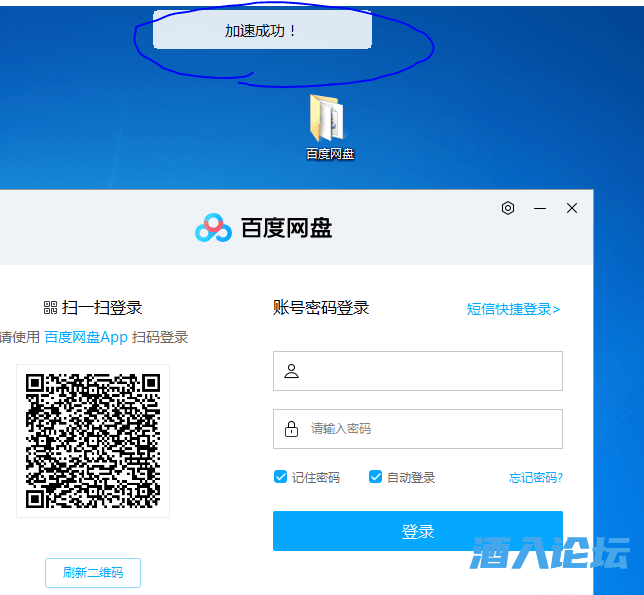The image size is (644, 595).
Task: Click the 百度网盘 cloud logo
Action: tap(213, 228)
